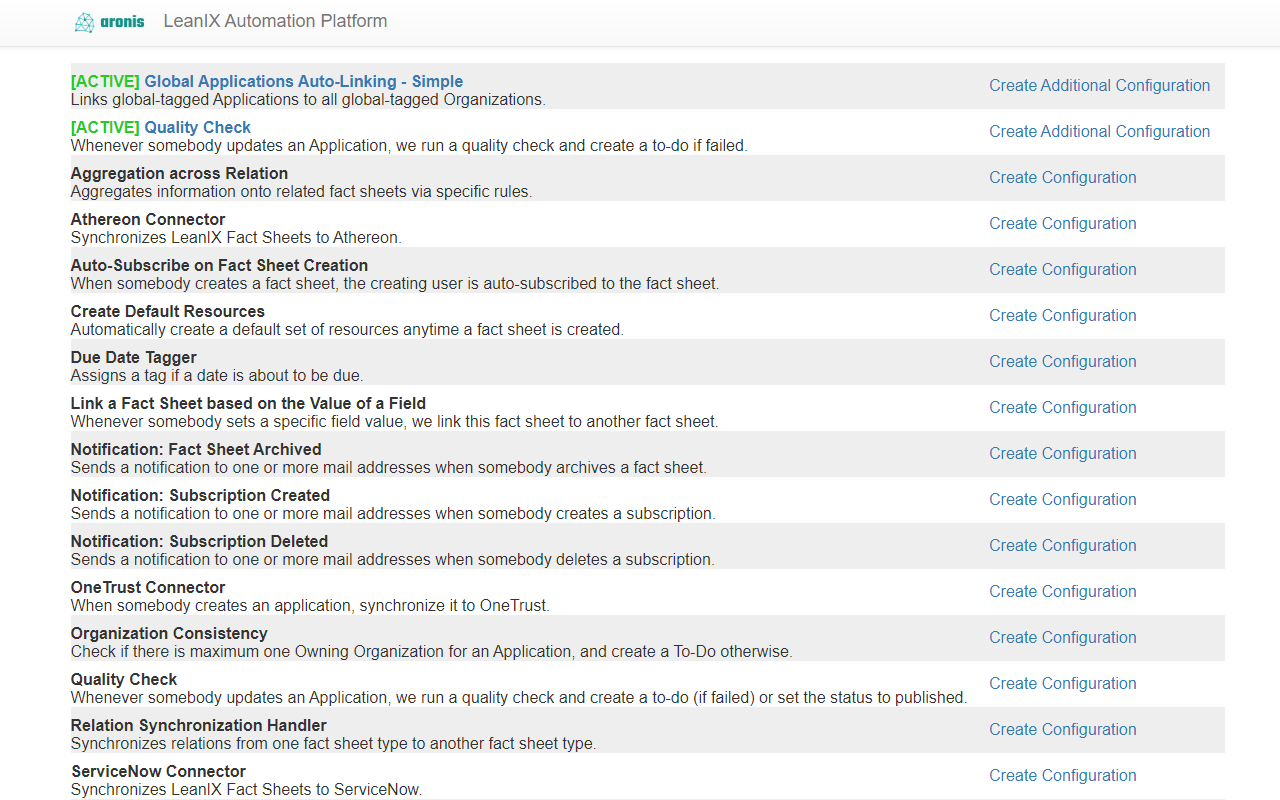Open Global Applications Auto-Linking - Simple link
This screenshot has width=1280, height=800.
[x=304, y=82]
